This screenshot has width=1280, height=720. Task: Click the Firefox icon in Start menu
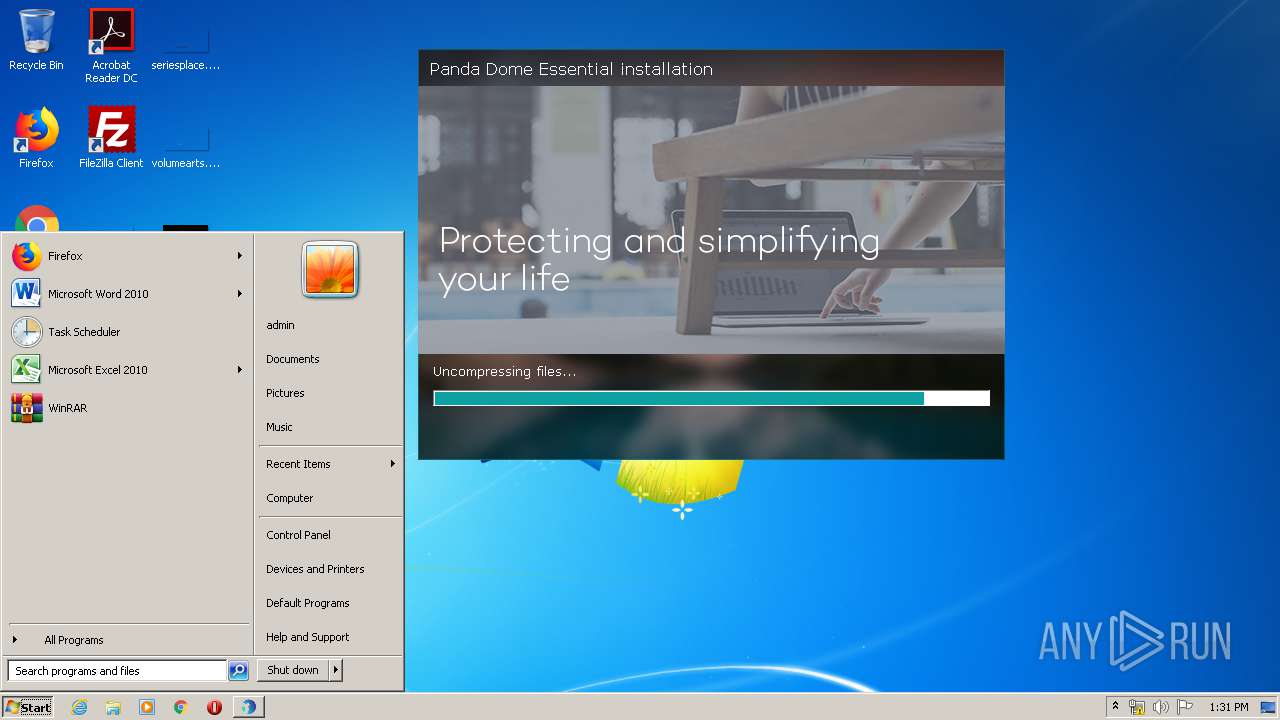click(27, 256)
